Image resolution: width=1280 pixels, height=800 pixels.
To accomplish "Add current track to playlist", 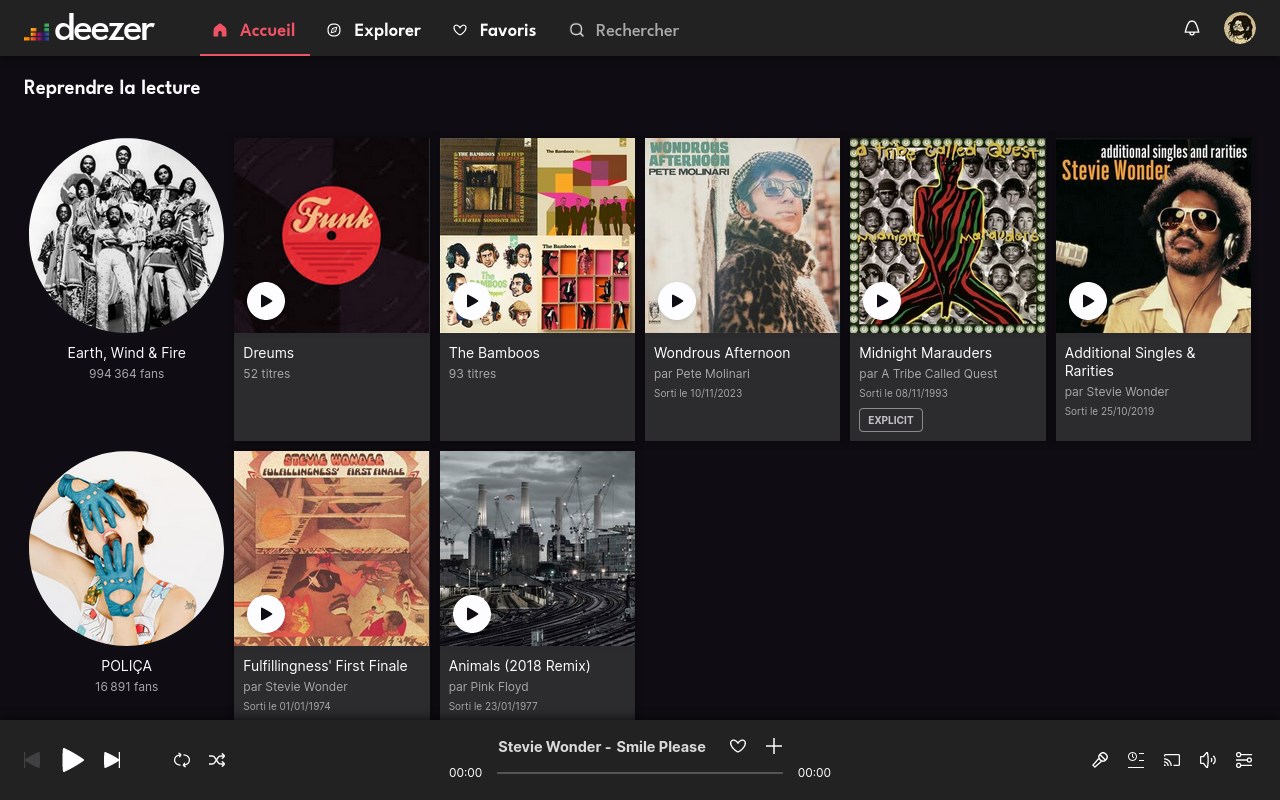I will click(773, 746).
